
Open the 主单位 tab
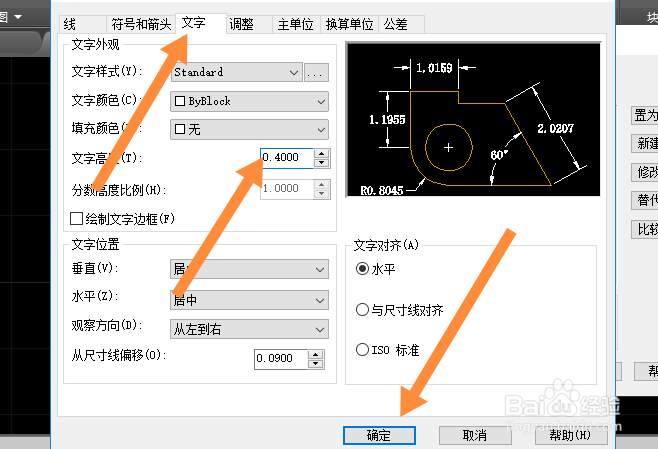coord(296,24)
